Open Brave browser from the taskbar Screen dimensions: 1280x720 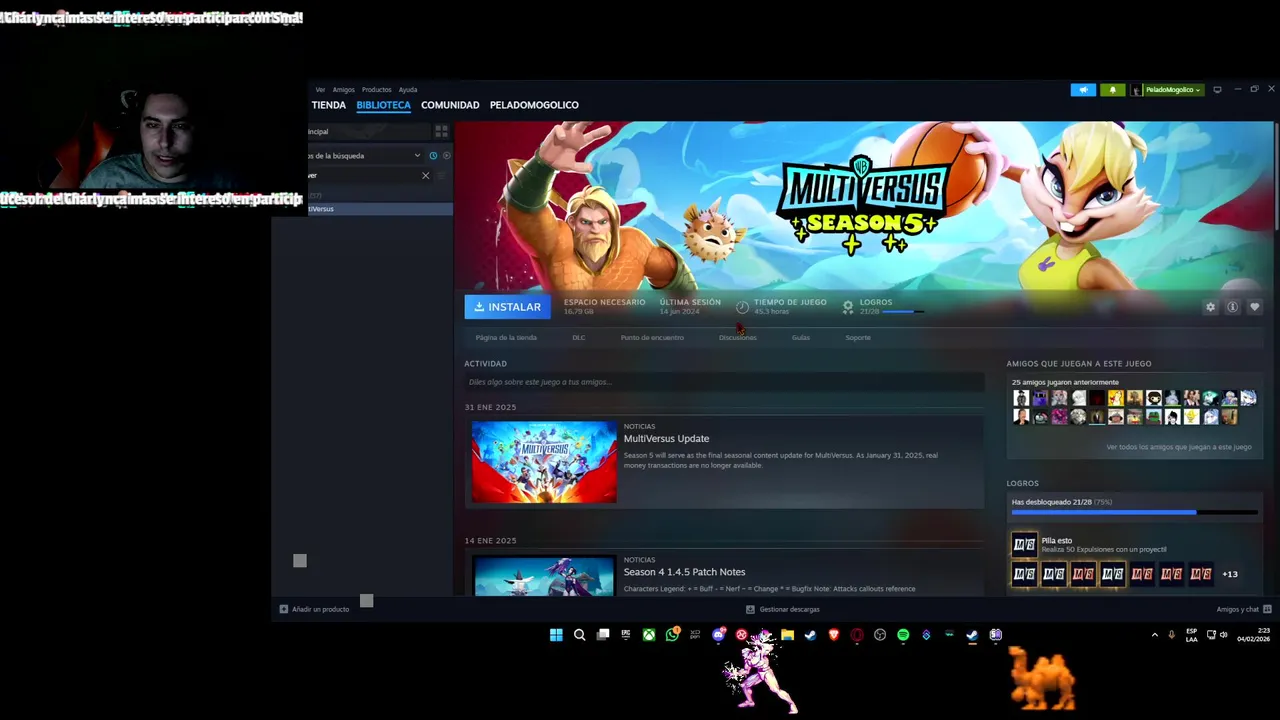(x=834, y=635)
